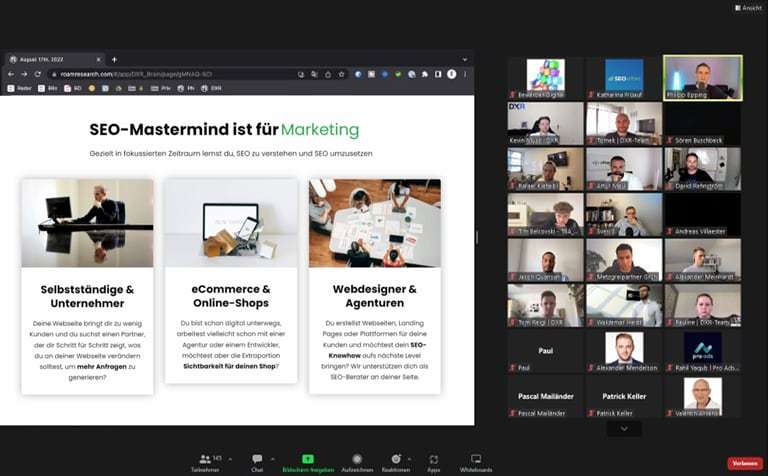
Task: Open the yellow smiley bookmark
Action: [x=92, y=89]
